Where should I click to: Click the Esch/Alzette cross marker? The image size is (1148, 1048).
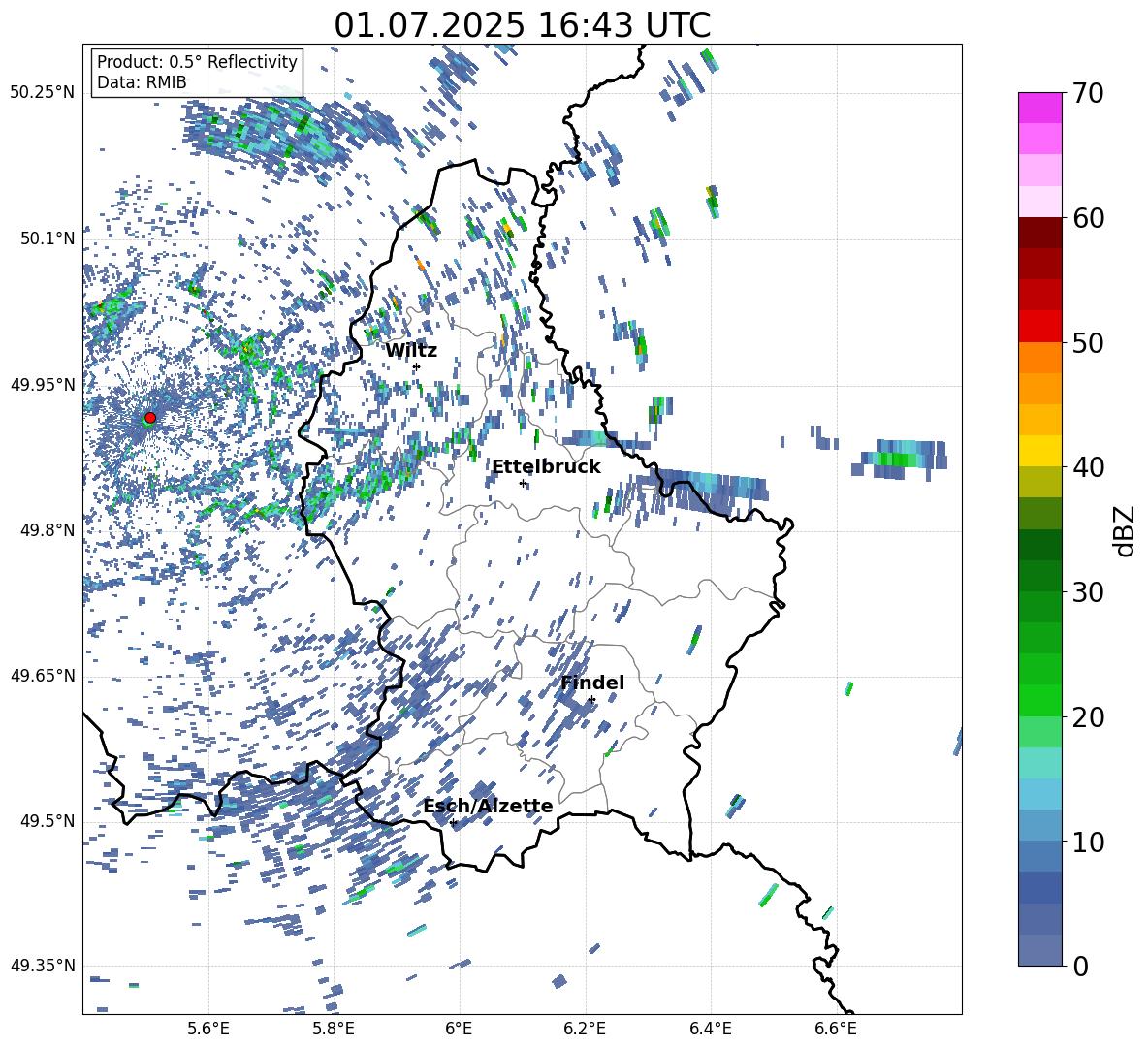(453, 822)
